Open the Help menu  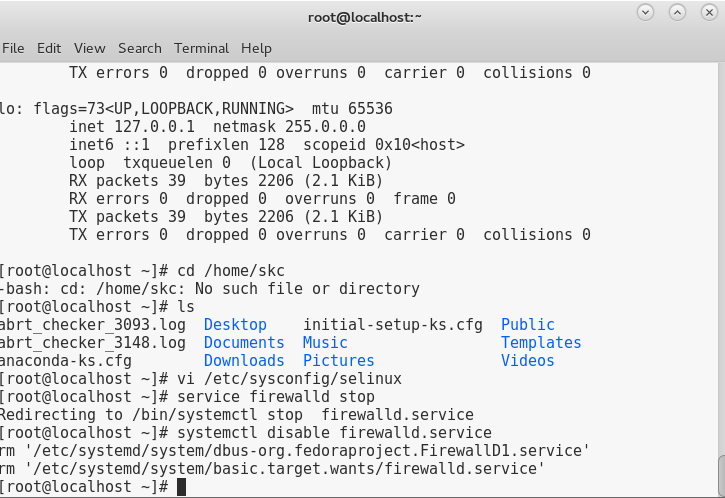click(256, 49)
